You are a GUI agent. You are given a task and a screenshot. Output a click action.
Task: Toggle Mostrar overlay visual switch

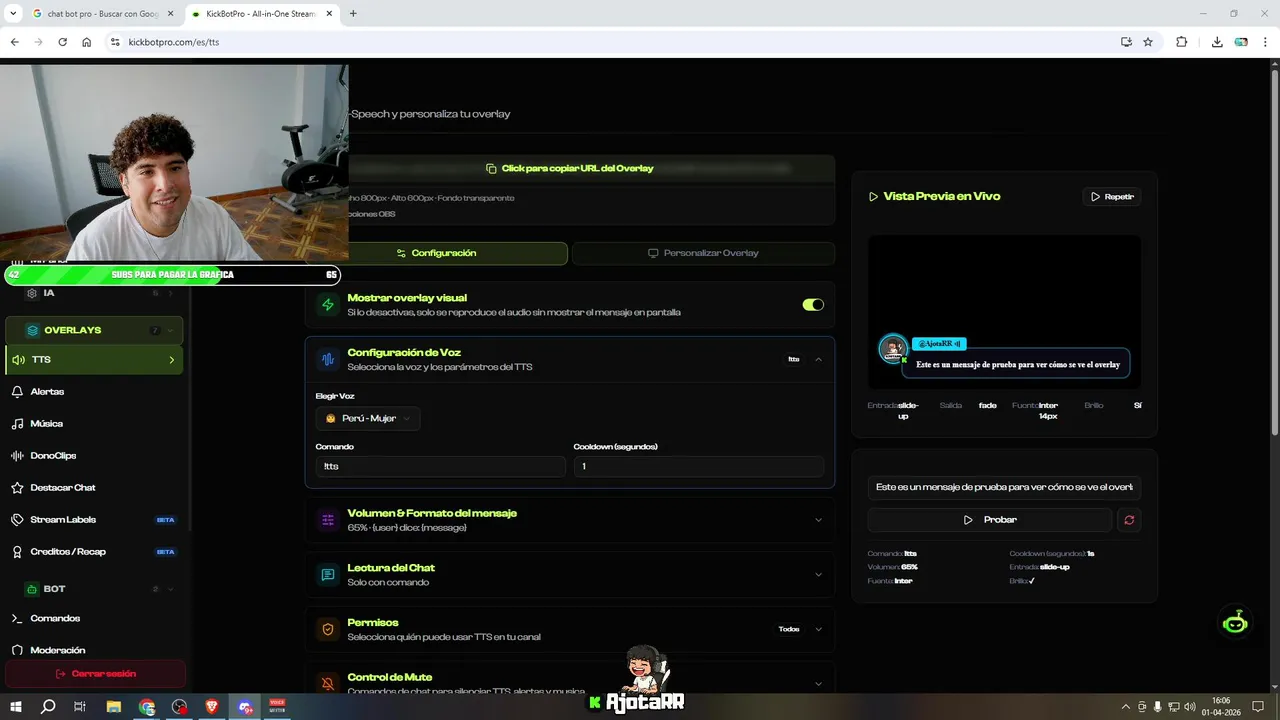pyautogui.click(x=813, y=305)
